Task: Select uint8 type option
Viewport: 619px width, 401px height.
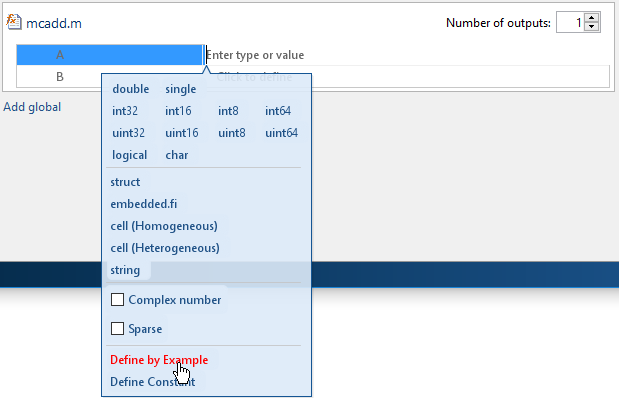Action: tap(232, 133)
